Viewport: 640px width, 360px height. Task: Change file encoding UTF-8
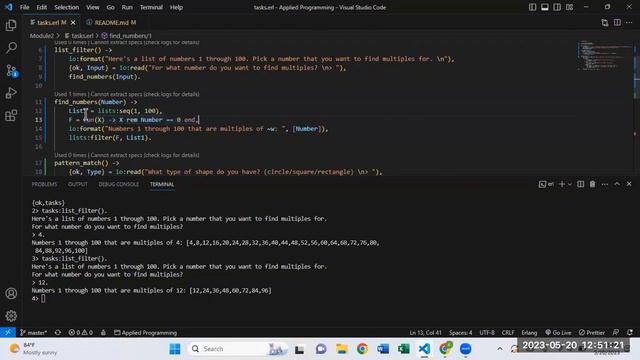(487, 333)
